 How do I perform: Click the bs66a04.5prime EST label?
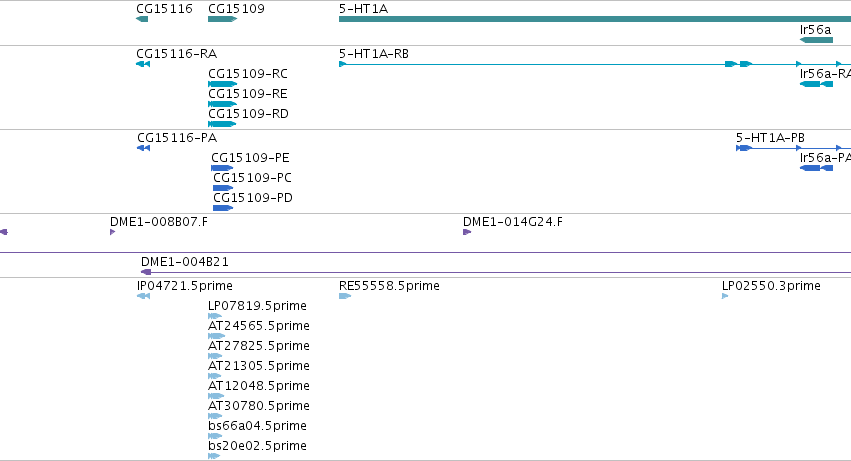tap(257, 426)
